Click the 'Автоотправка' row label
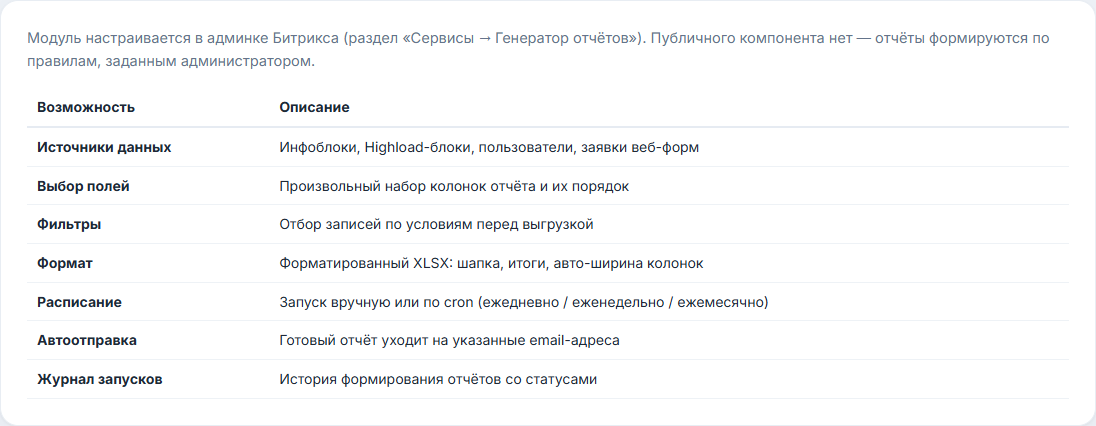 point(87,341)
